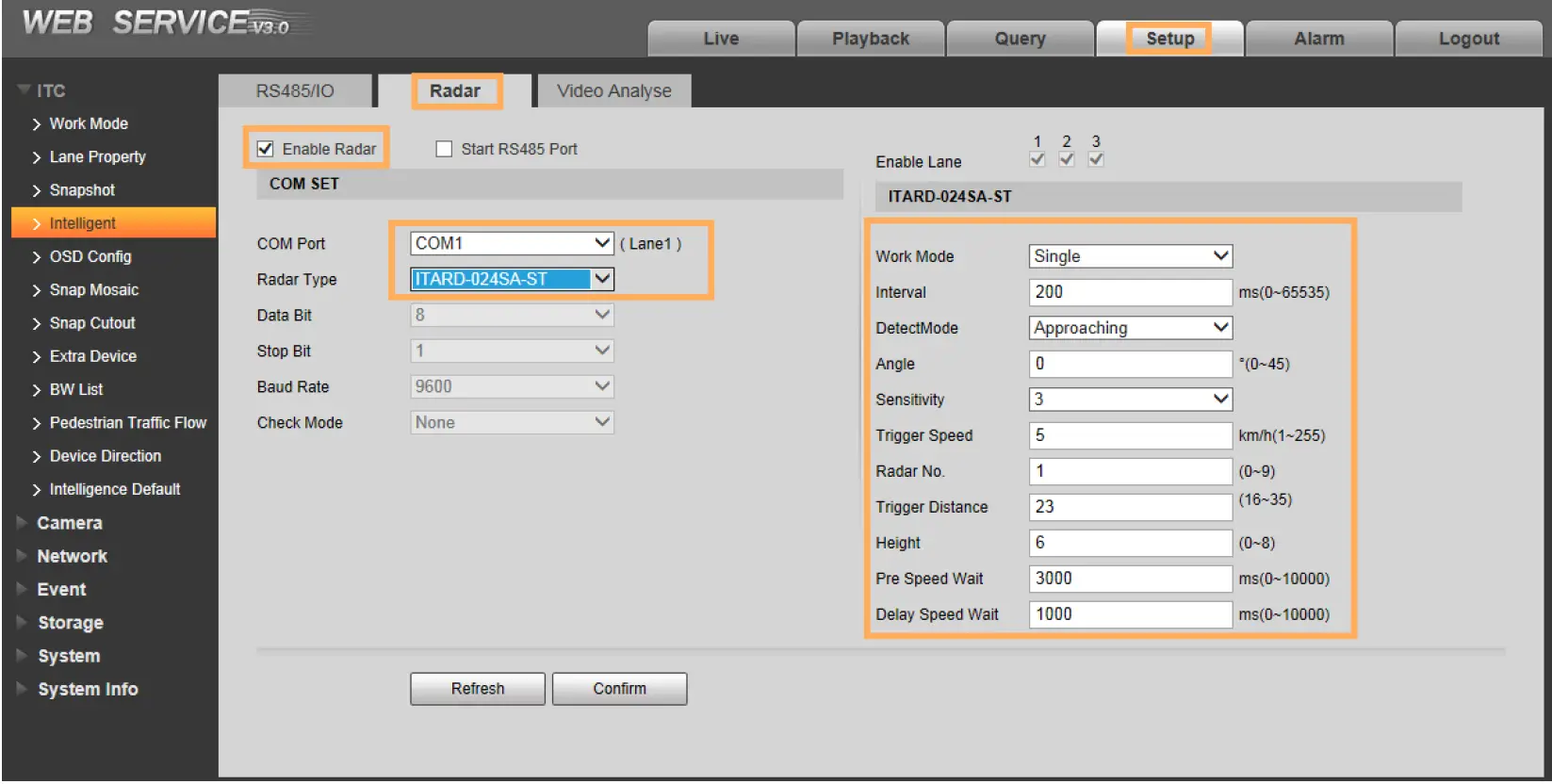The image size is (1552, 784).
Task: Open Extra Device settings
Action: (93, 356)
